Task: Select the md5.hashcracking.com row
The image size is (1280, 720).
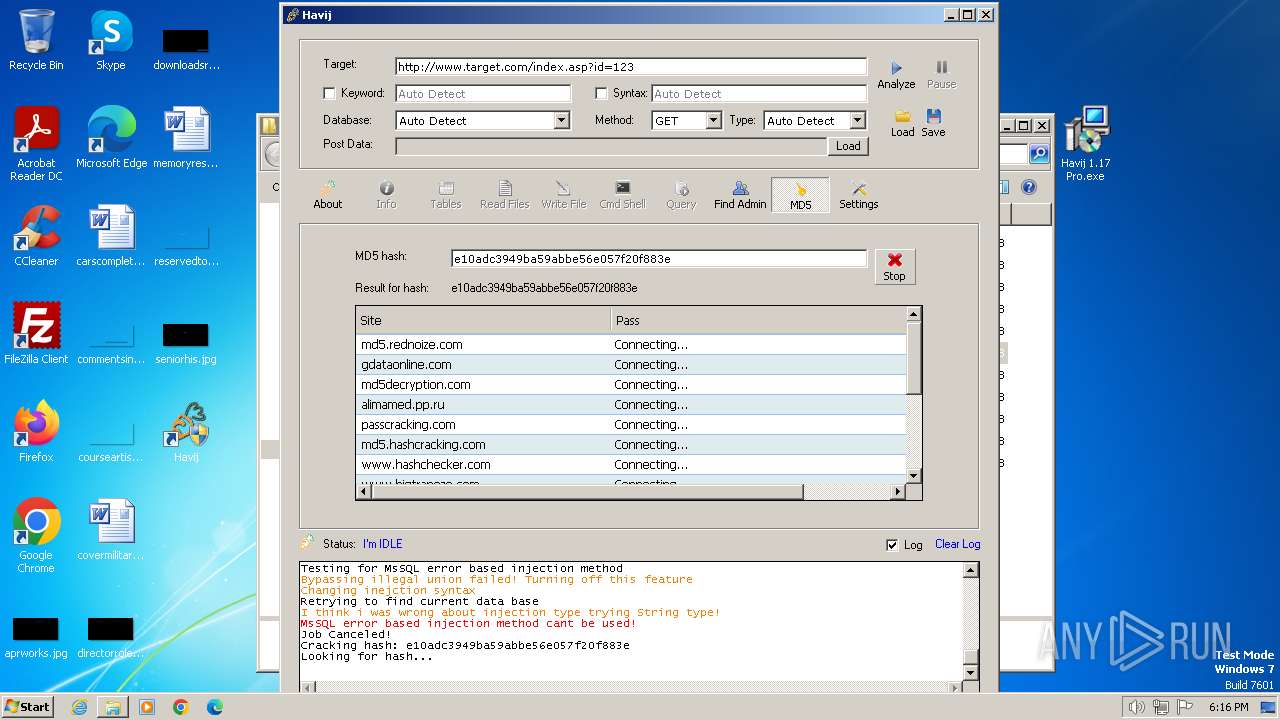Action: click(631, 444)
